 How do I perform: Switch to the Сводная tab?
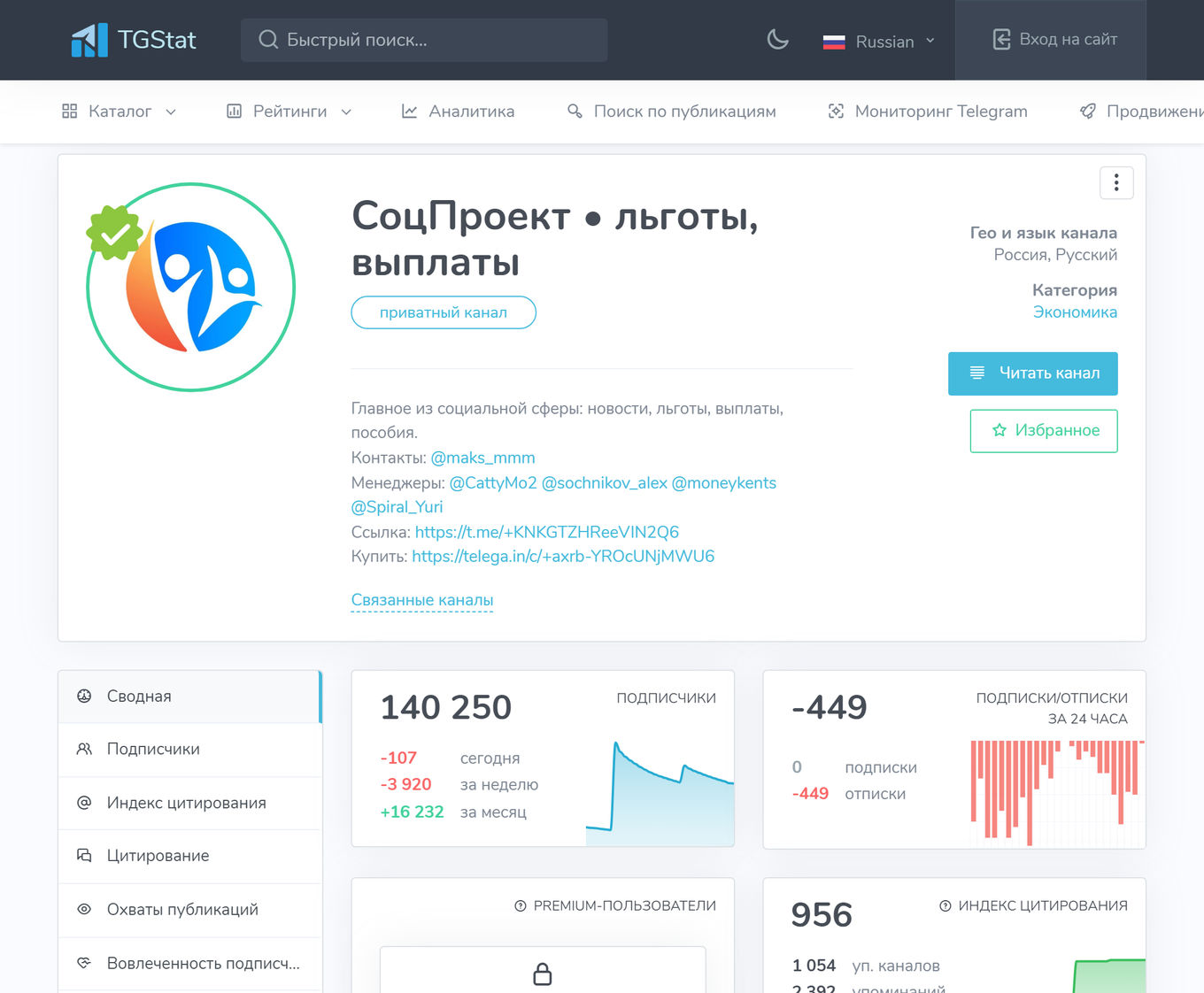coord(138,696)
